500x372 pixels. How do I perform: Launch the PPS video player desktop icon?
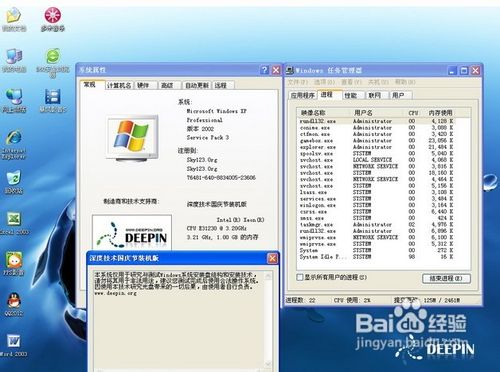[x=14, y=263]
